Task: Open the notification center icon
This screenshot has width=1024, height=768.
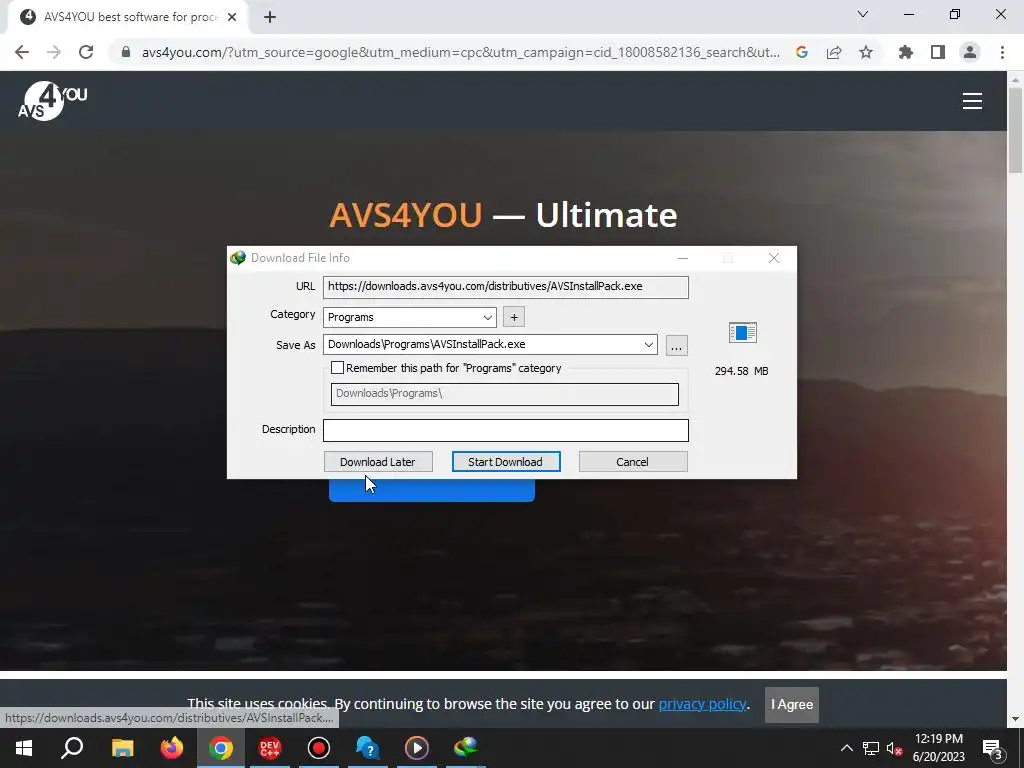Action: coord(992,748)
